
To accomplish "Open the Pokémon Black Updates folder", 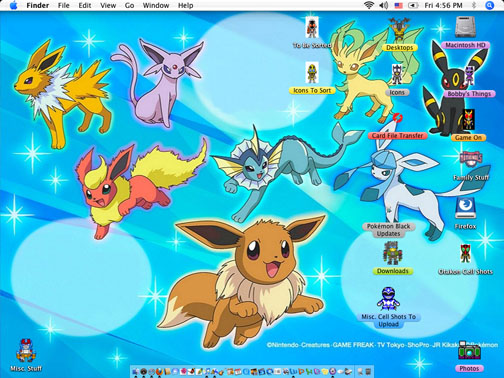I will (388, 230).
